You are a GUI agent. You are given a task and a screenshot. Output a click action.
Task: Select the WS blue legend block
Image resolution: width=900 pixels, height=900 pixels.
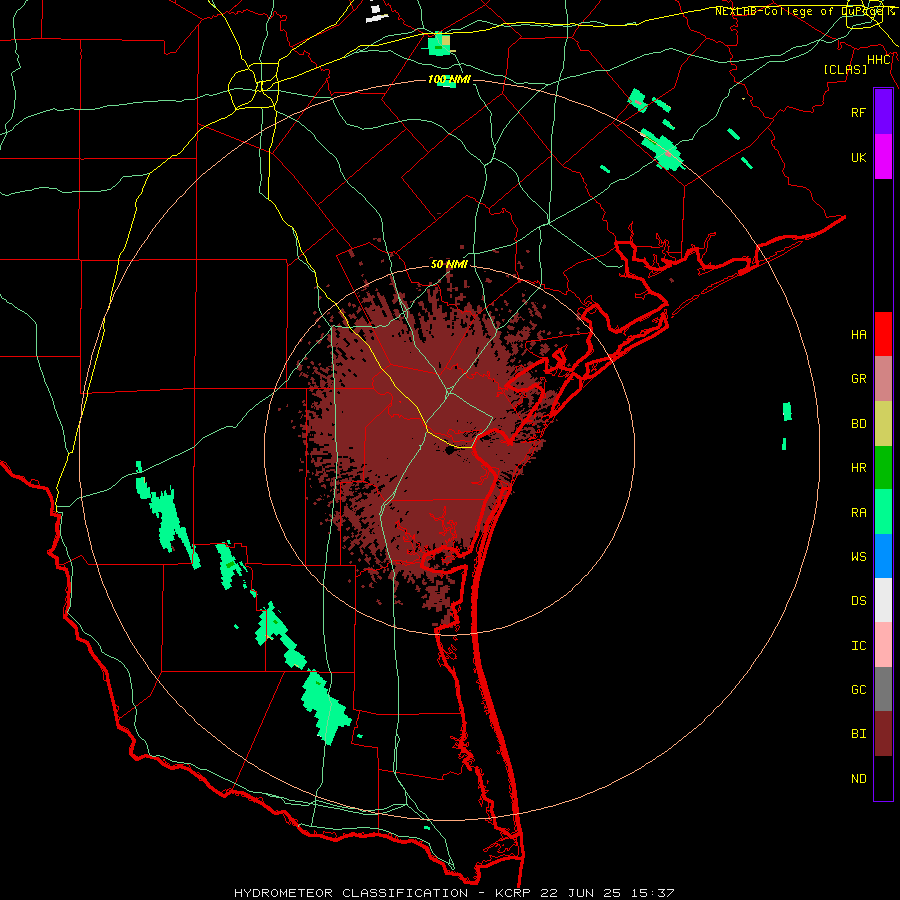[x=883, y=556]
